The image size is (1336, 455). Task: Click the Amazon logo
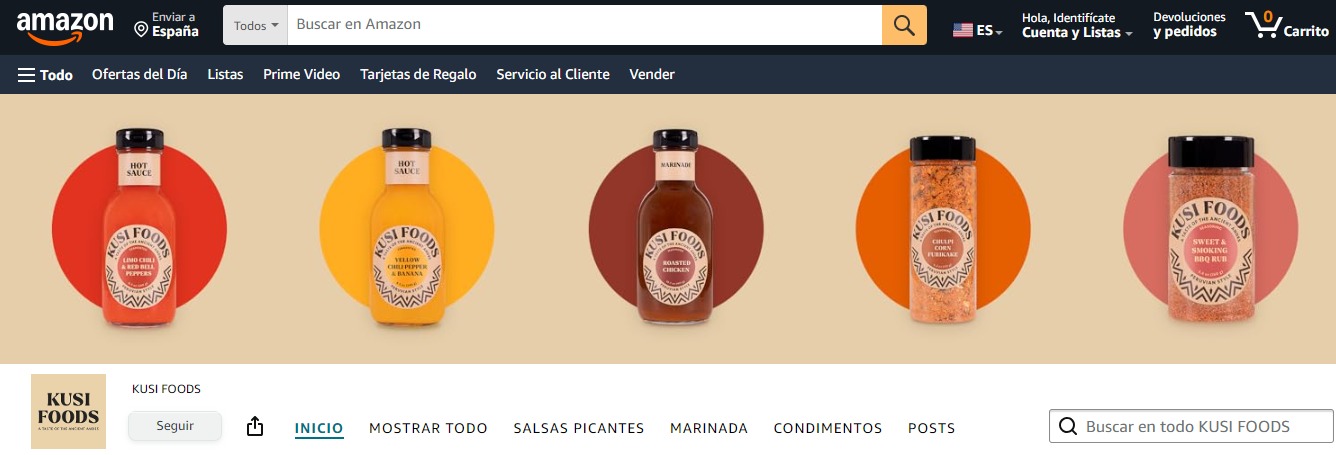[x=65, y=27]
